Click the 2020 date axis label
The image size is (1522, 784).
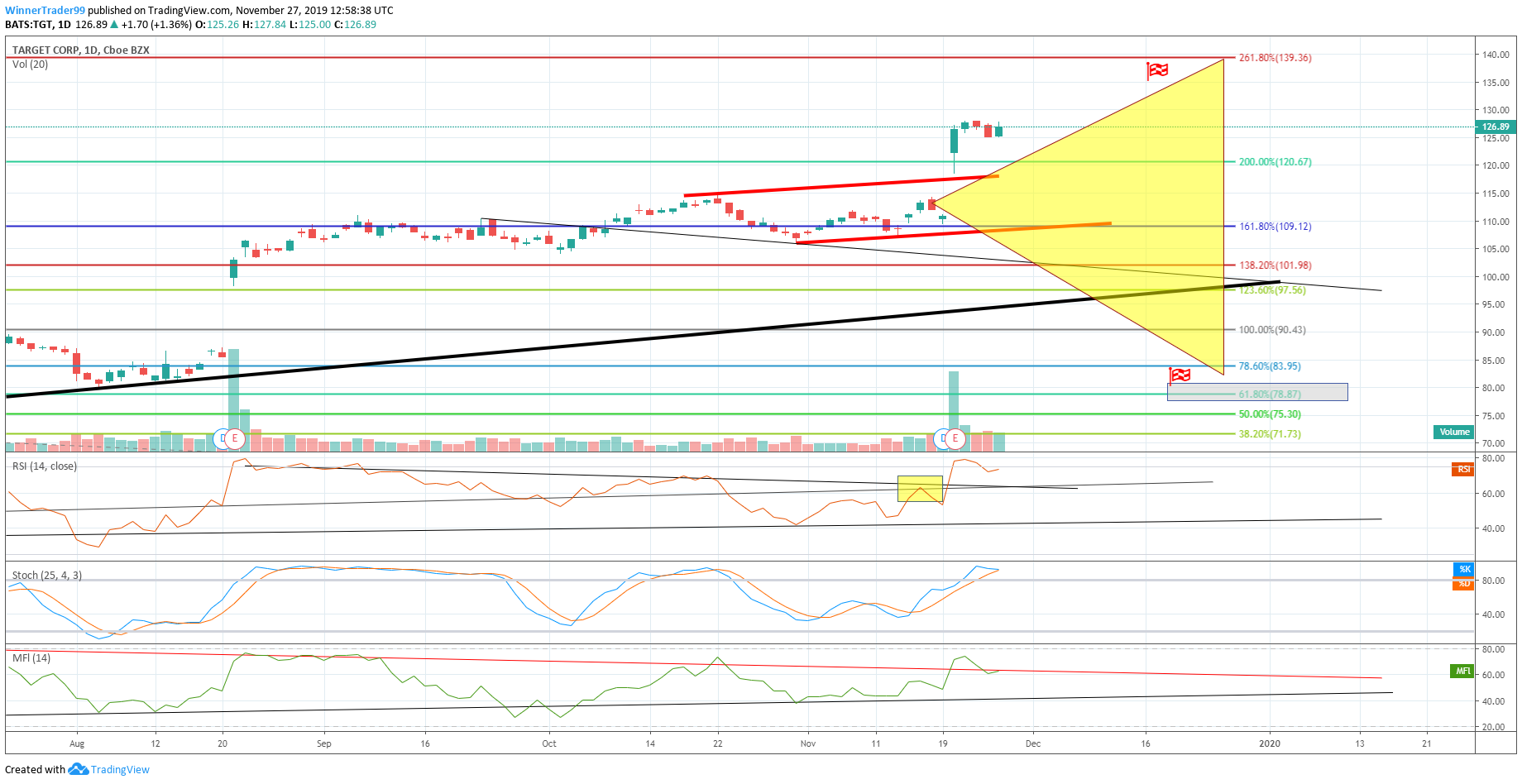click(x=1270, y=743)
